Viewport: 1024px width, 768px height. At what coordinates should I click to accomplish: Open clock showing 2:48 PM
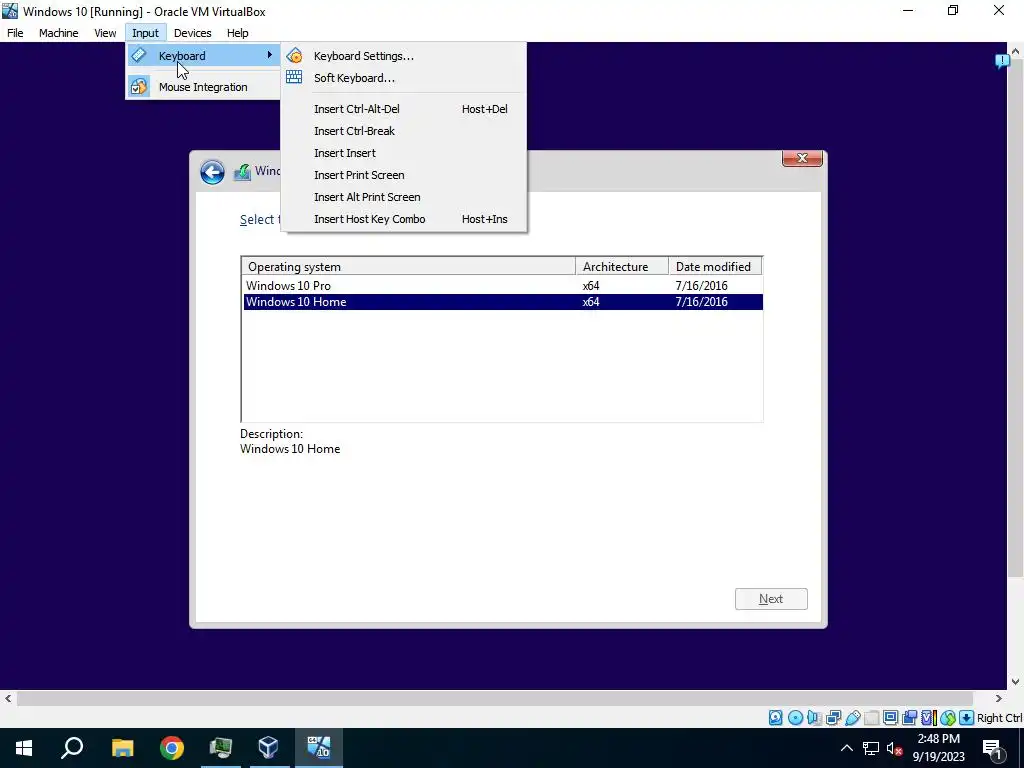click(x=938, y=748)
